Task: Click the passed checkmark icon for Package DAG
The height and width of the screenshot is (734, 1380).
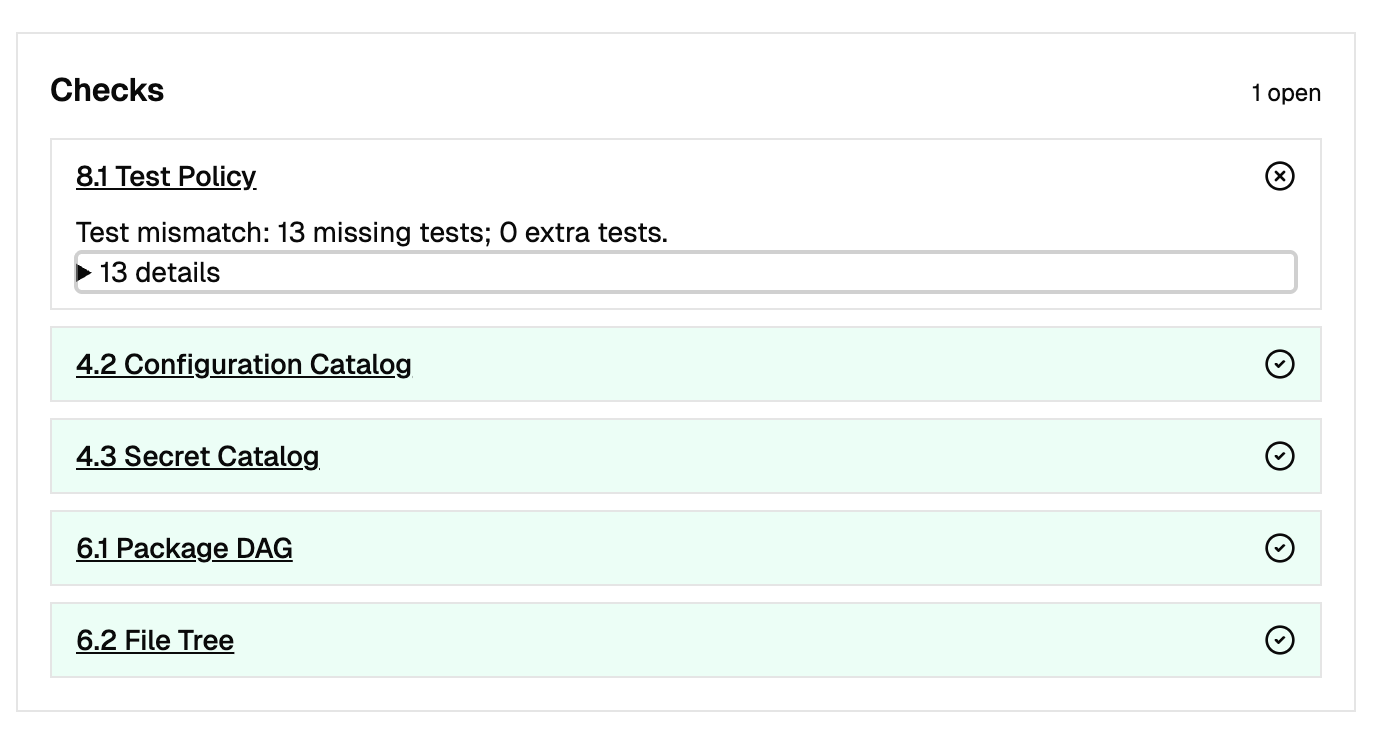Action: (x=1279, y=548)
